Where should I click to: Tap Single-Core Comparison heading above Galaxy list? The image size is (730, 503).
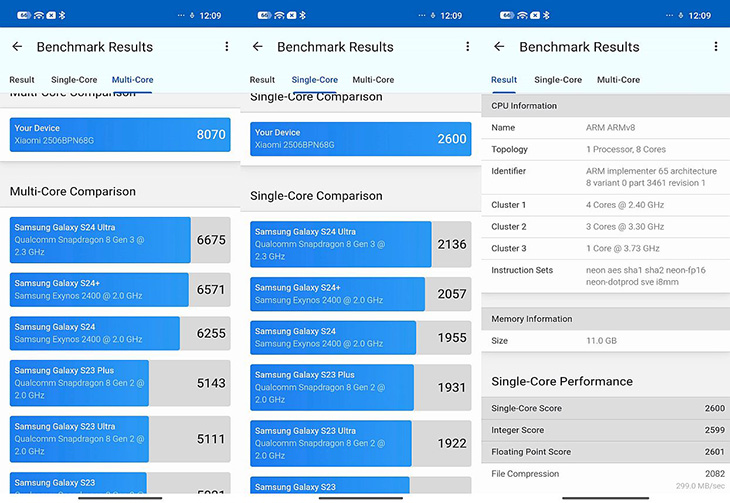tap(316, 196)
